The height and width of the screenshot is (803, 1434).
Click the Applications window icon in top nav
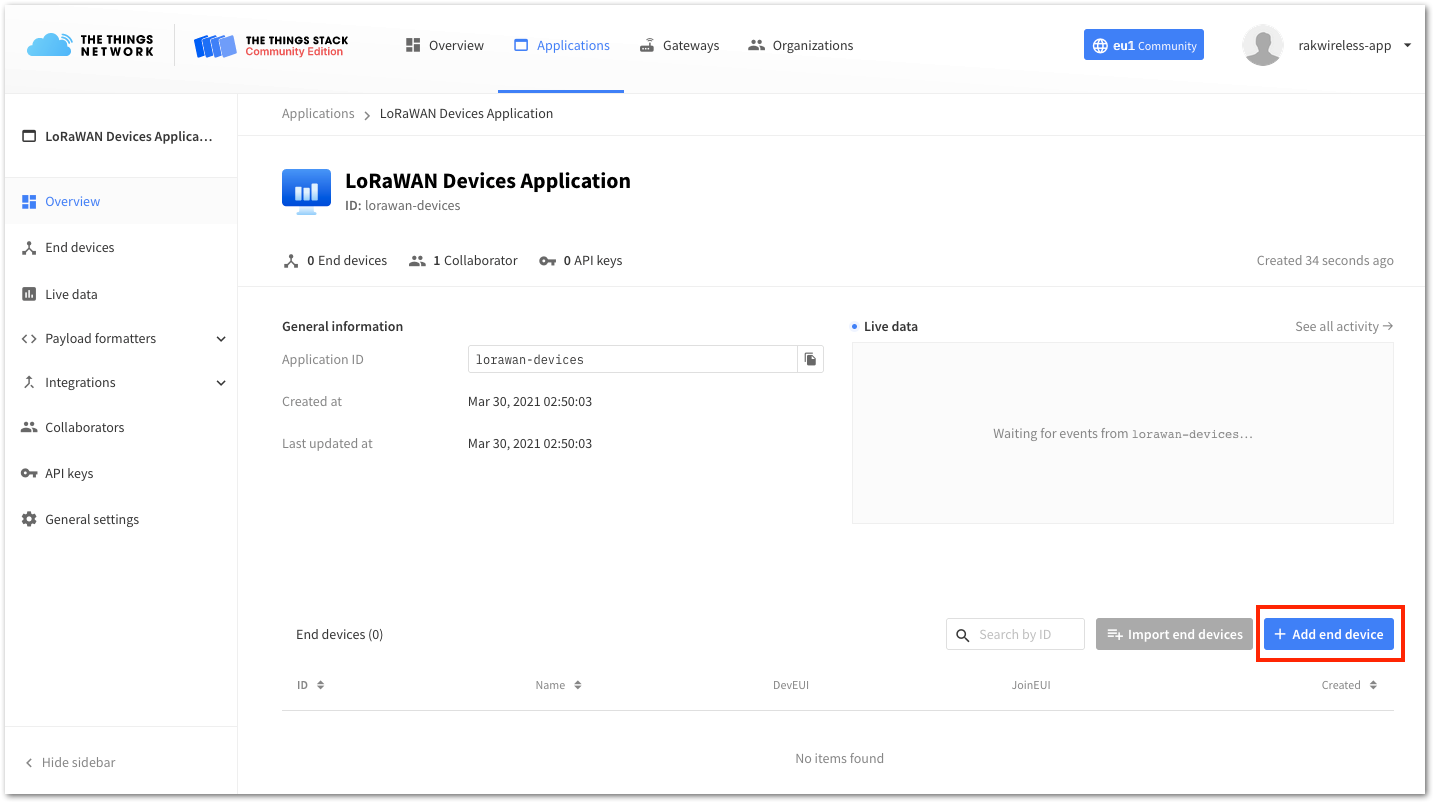[x=521, y=45]
